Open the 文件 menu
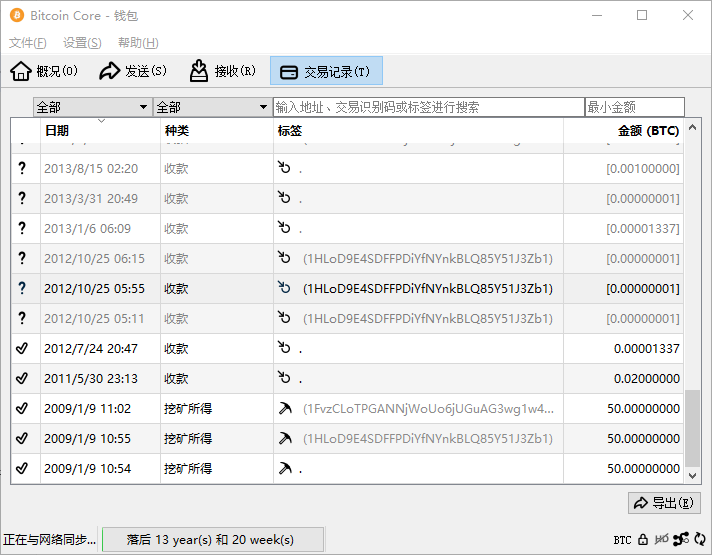Image resolution: width=712 pixels, height=555 pixels. tap(27, 43)
